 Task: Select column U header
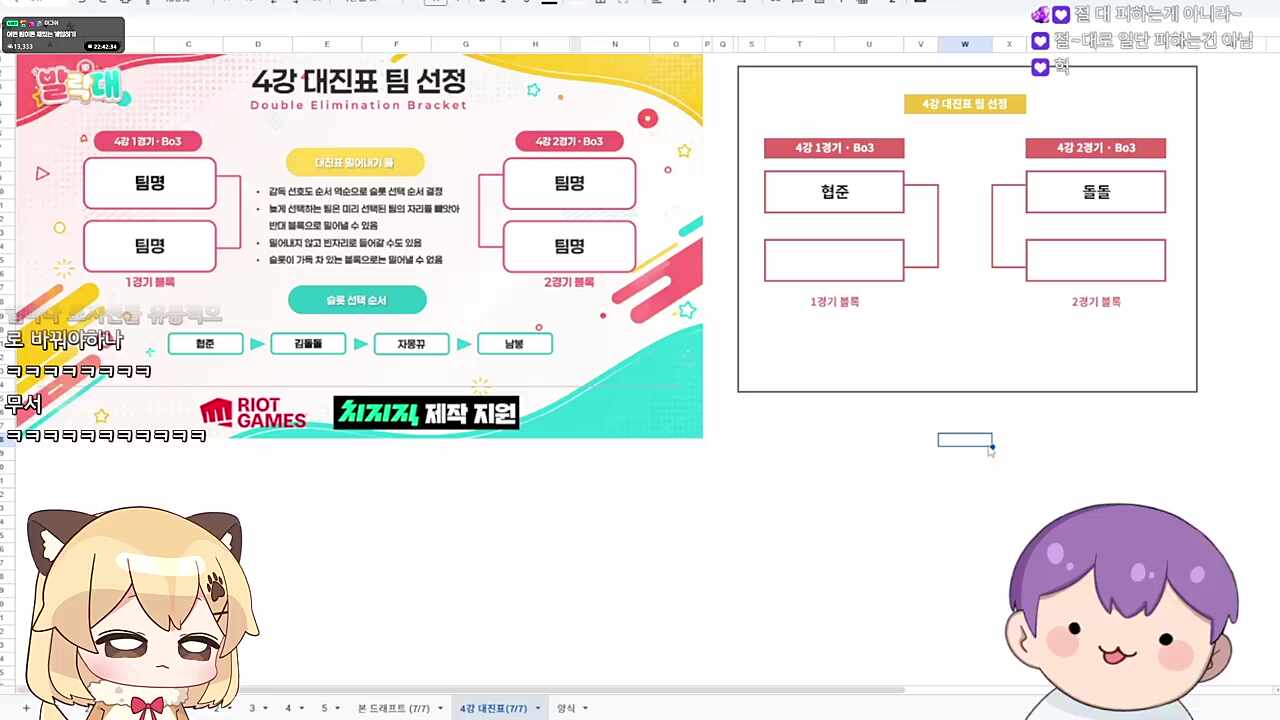pyautogui.click(x=869, y=44)
